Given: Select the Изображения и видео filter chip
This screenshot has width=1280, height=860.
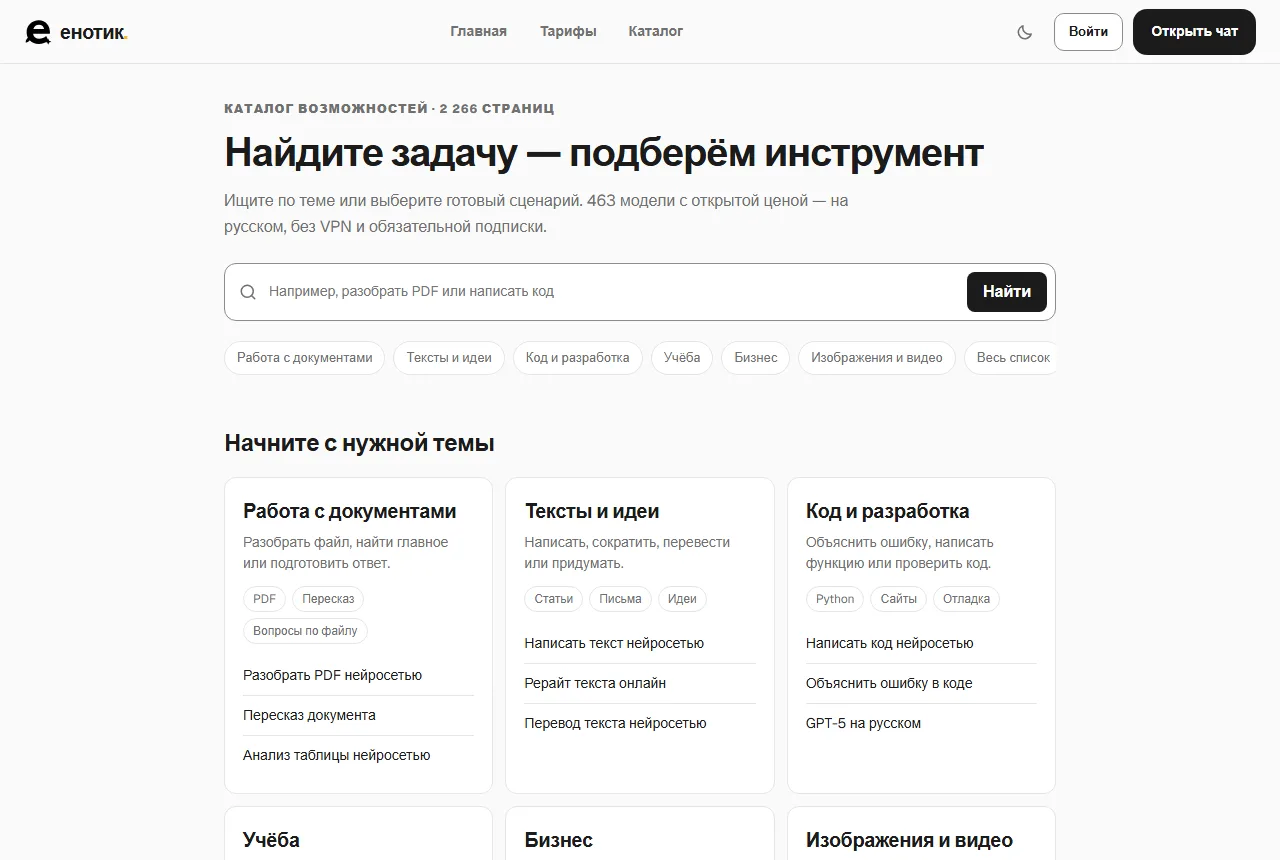Looking at the screenshot, I should 877,358.
